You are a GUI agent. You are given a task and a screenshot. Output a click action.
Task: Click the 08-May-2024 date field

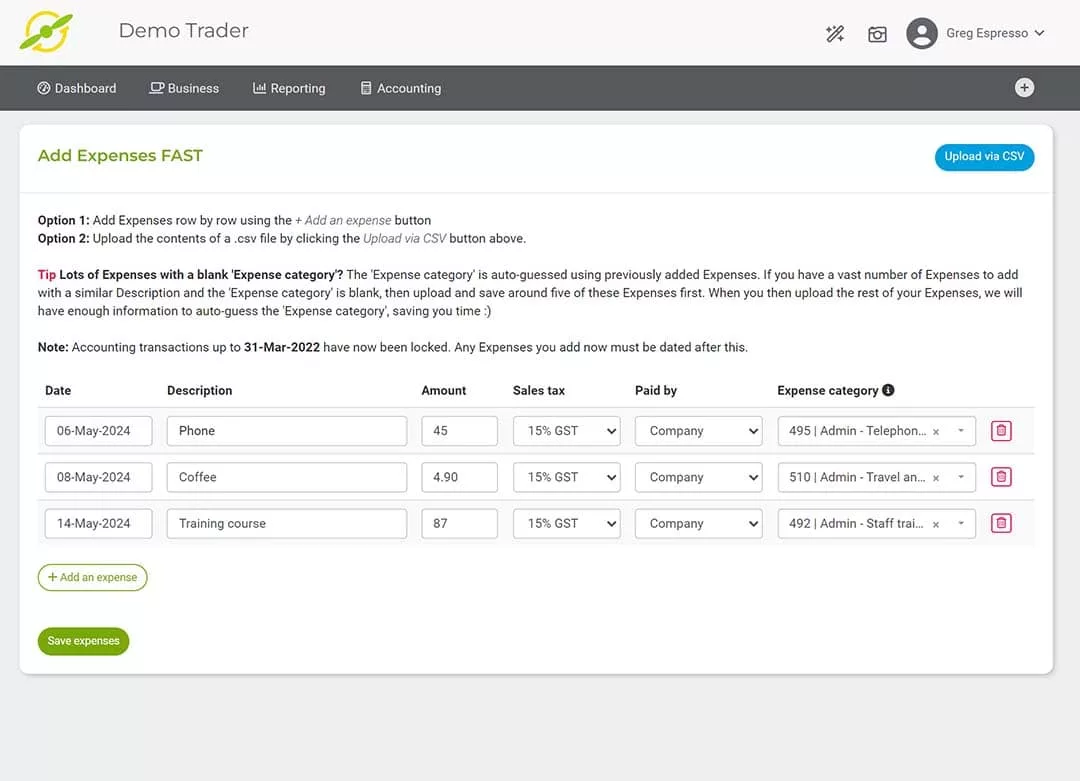98,477
